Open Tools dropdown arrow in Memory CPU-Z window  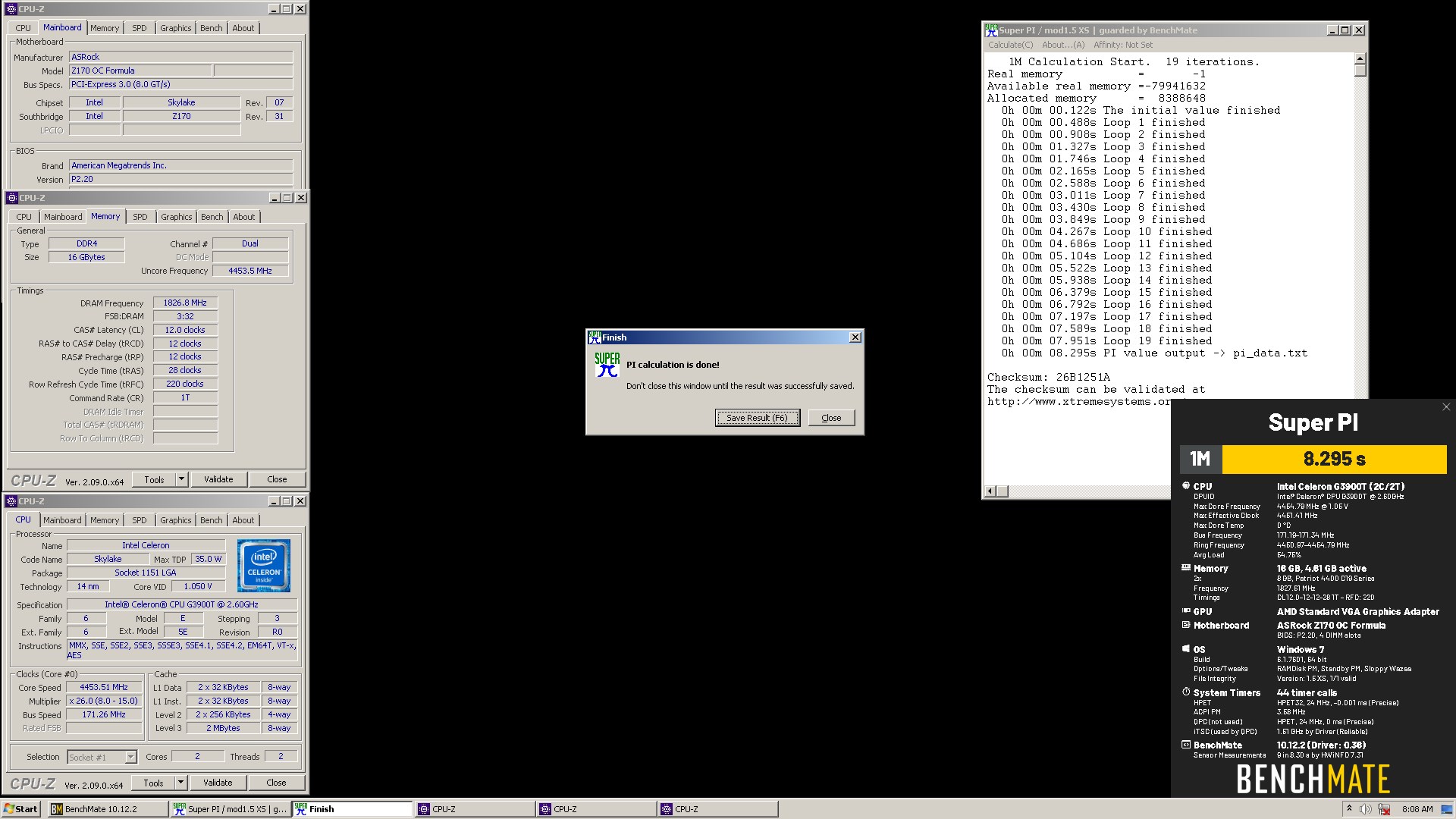[181, 479]
